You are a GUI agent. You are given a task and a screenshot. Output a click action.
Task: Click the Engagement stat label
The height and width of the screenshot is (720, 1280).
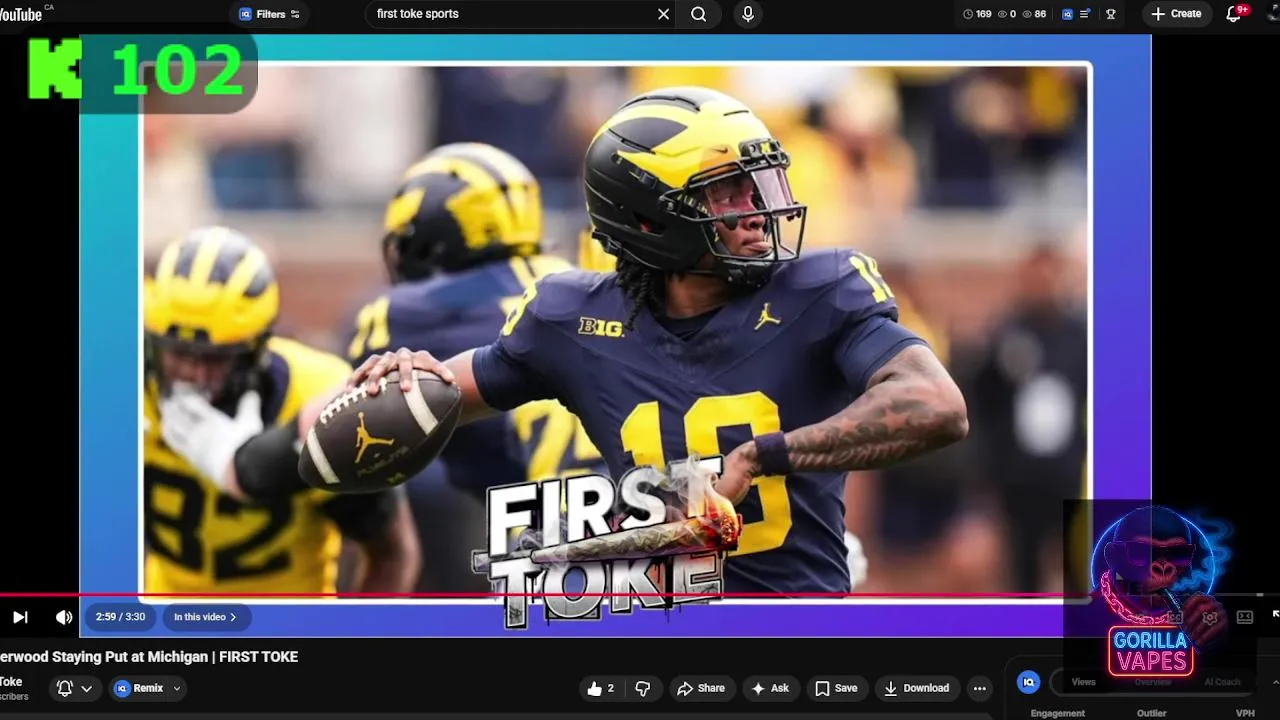1058,713
